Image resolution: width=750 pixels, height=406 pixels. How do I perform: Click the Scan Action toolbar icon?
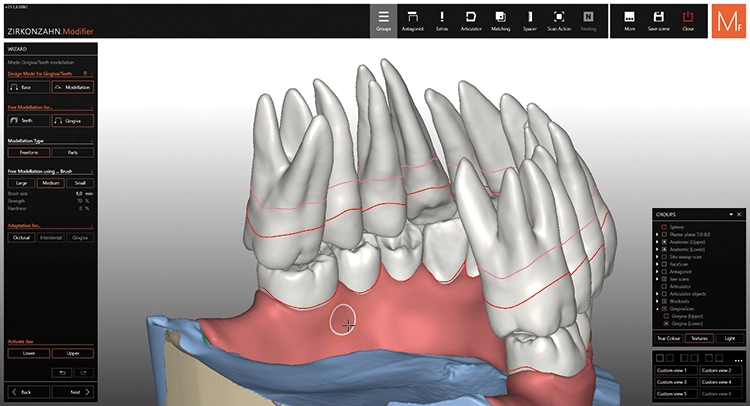[559, 21]
